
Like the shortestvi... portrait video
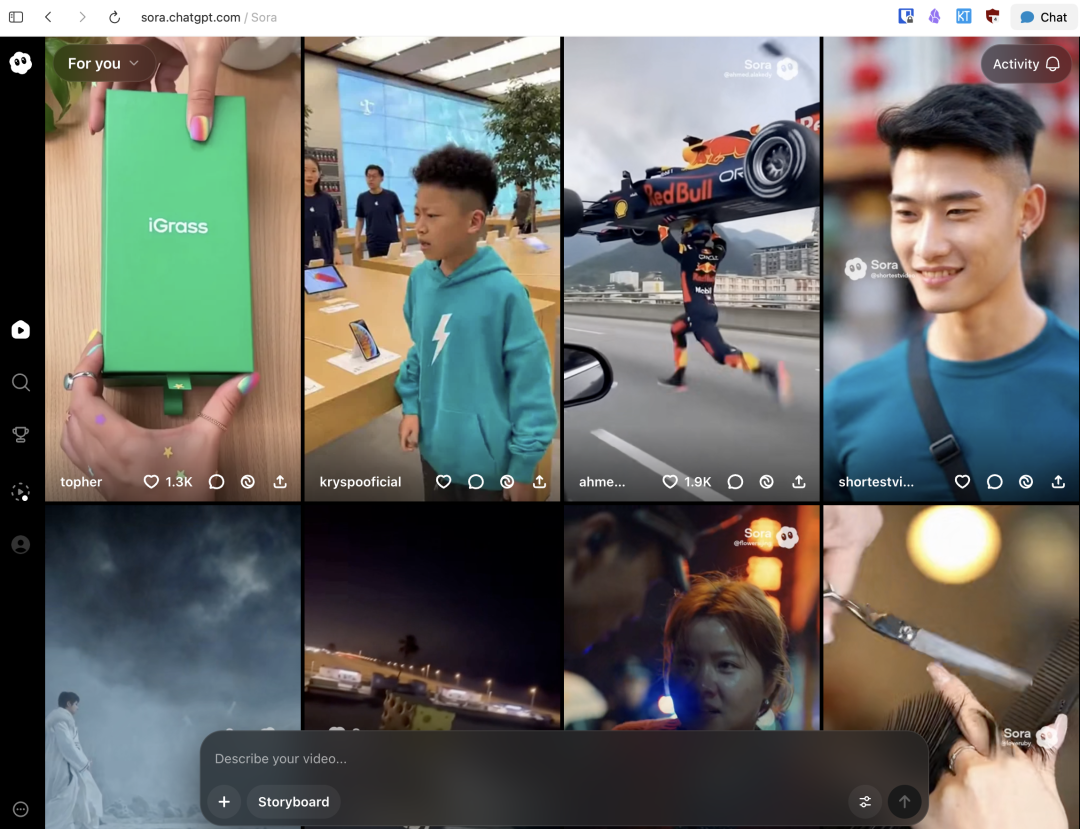pyautogui.click(x=962, y=482)
